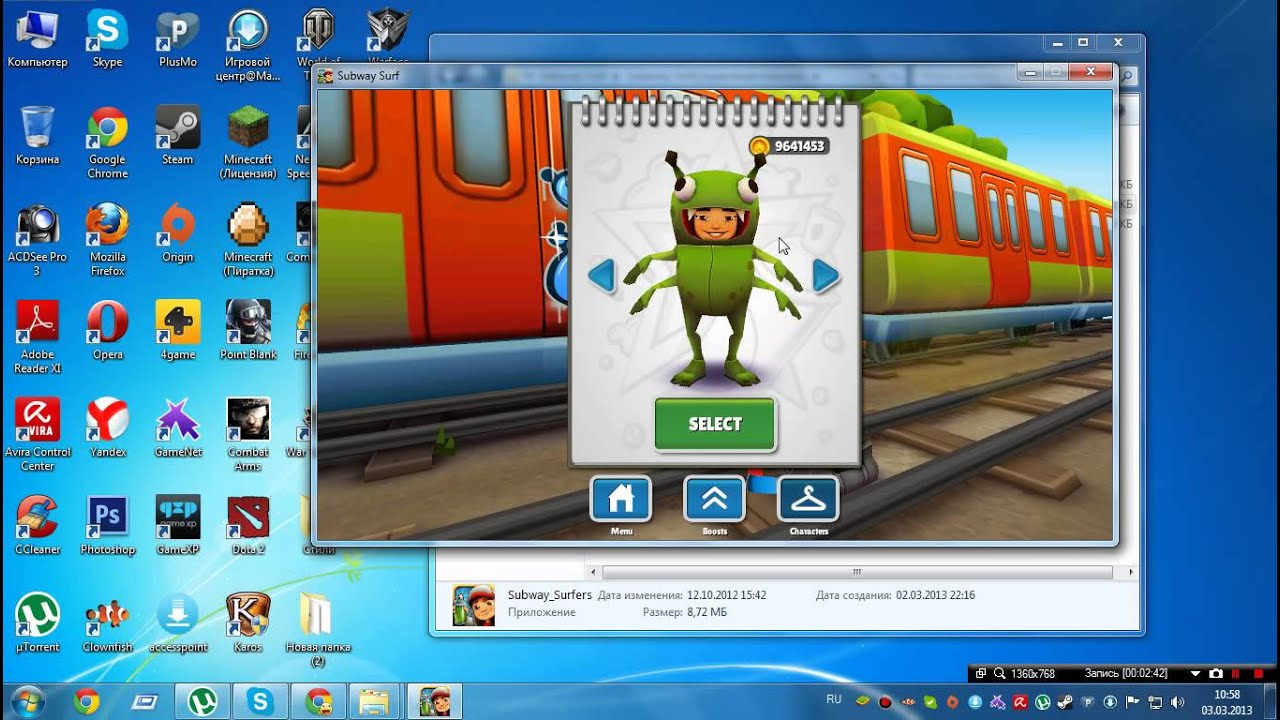
Task: Click Explorer horizontal scrollbar thumb
Action: point(857,573)
